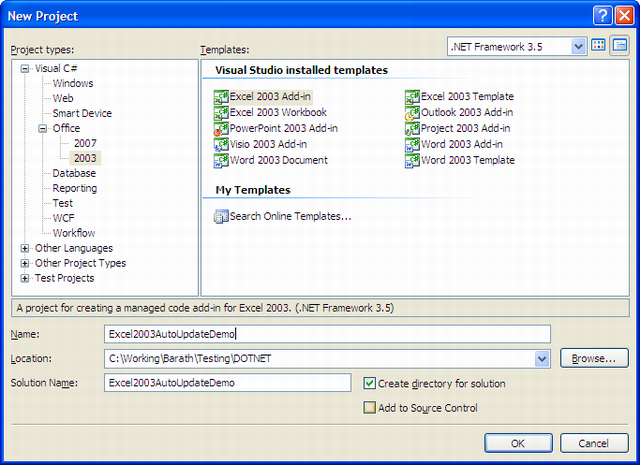Screen dimensions: 640x465
Task: Select Web project type
Action: (x=63, y=98)
